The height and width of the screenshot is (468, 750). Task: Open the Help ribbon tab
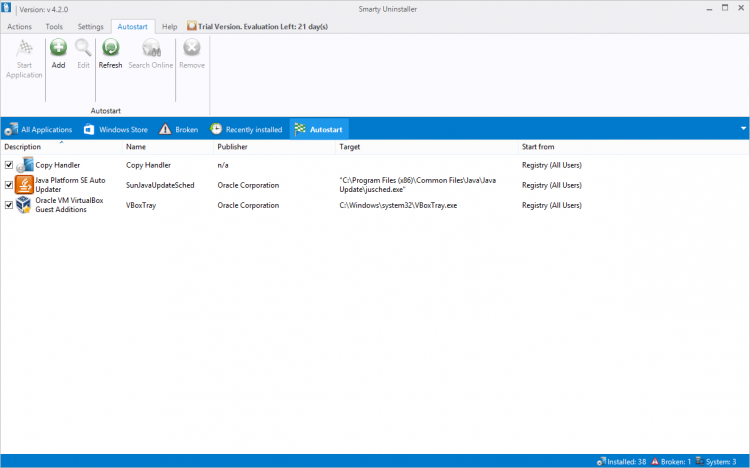(169, 27)
